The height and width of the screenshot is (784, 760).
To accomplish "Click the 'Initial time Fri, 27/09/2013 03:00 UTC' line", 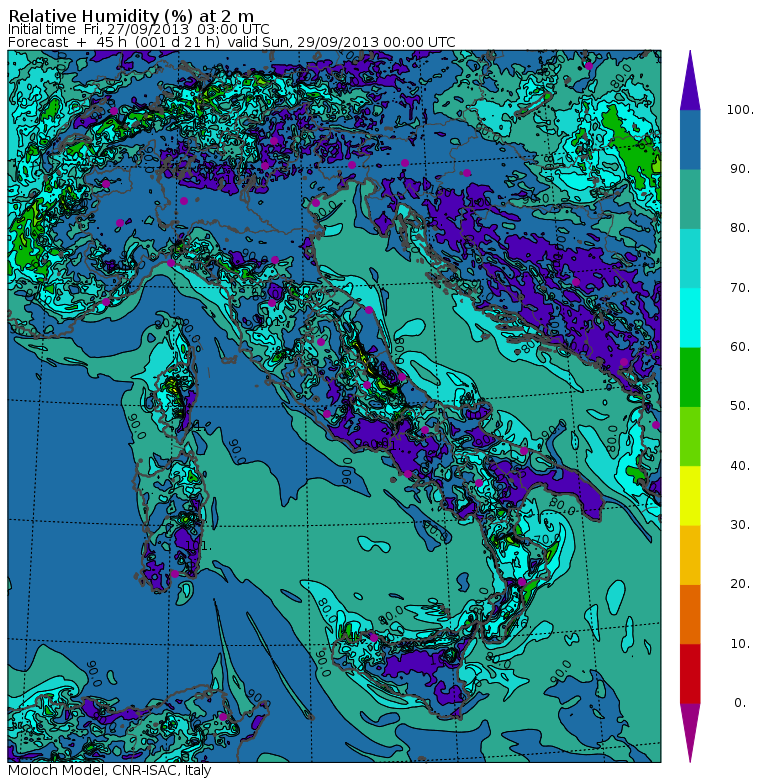I will (x=138, y=30).
